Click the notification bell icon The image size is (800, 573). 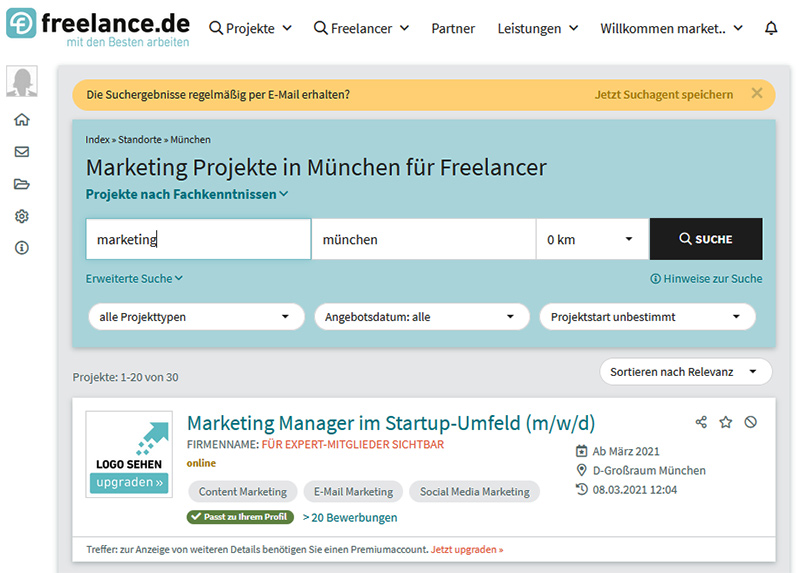(771, 29)
